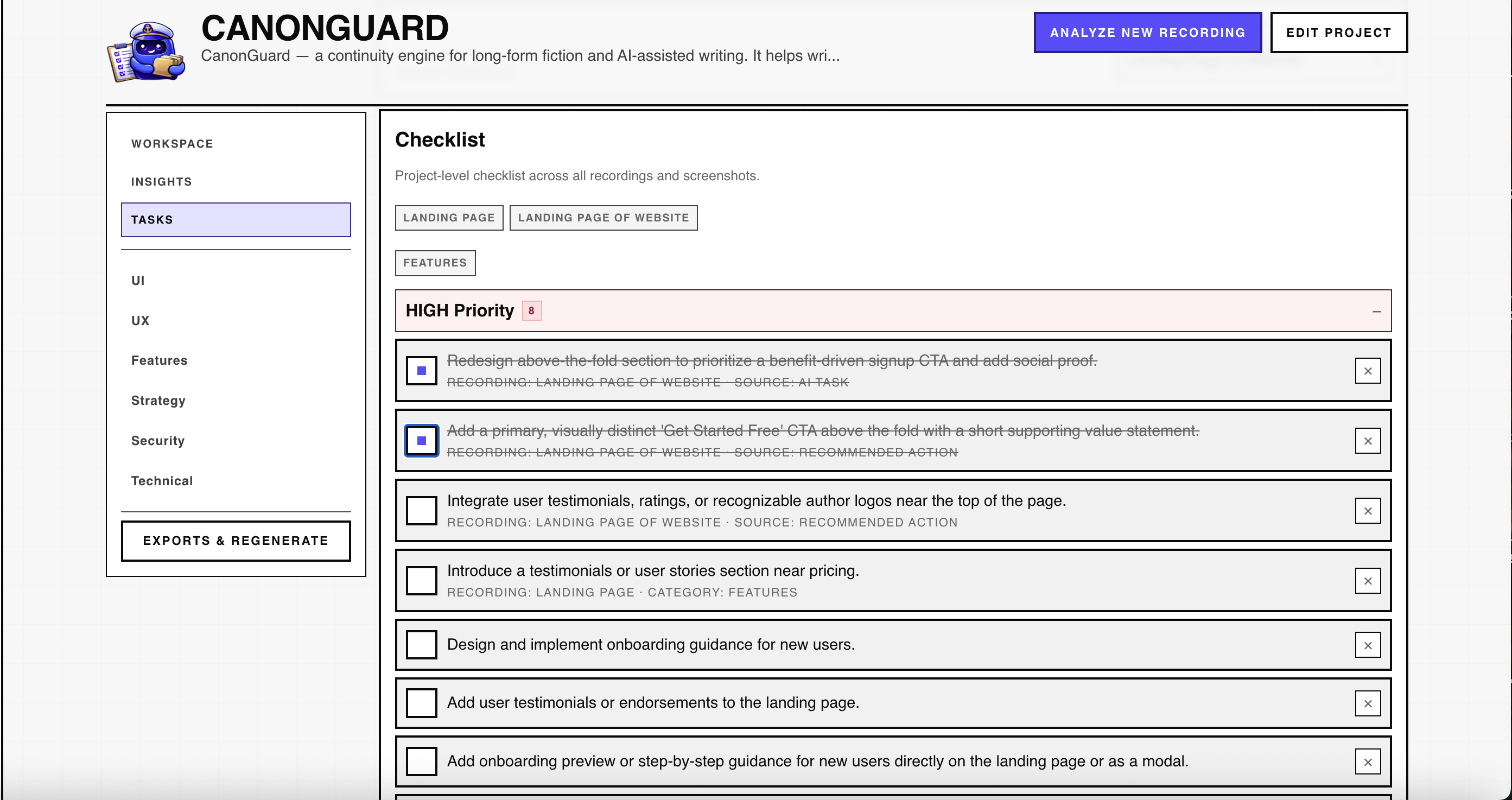Image resolution: width=1512 pixels, height=800 pixels.
Task: Toggle the Landing Page filter chip
Action: tap(449, 217)
